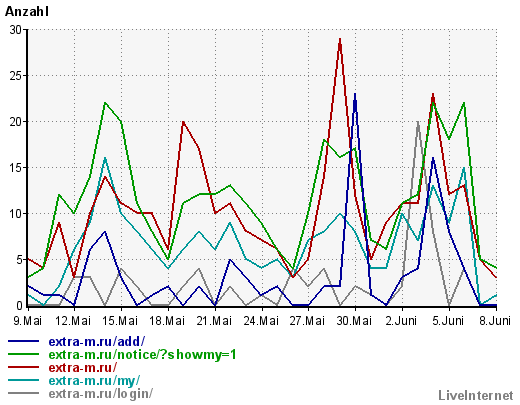
Task: Click the green line peak at 14.Mai
Action: coord(105,103)
